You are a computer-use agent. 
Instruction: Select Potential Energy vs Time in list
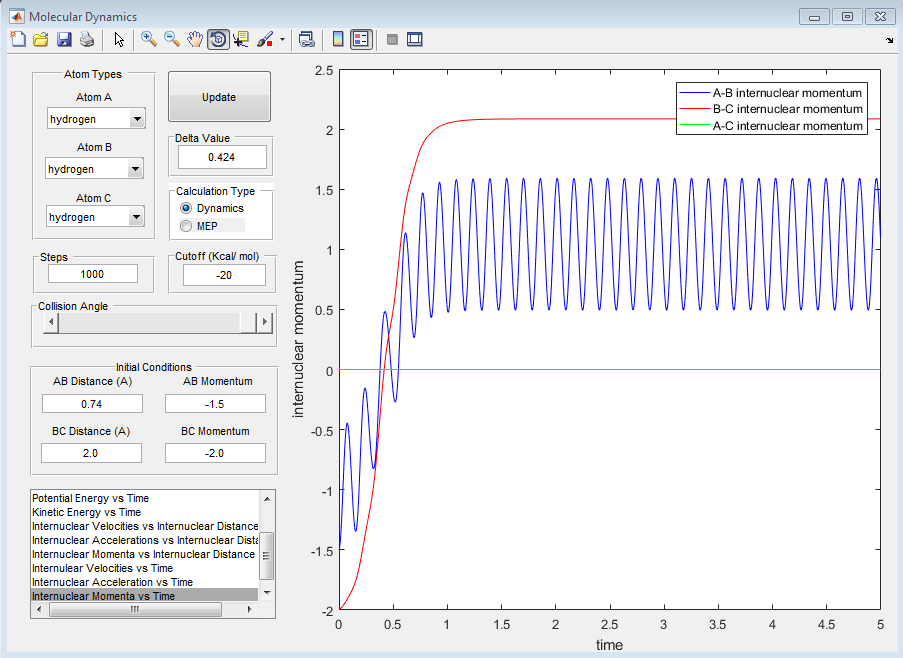pos(90,498)
